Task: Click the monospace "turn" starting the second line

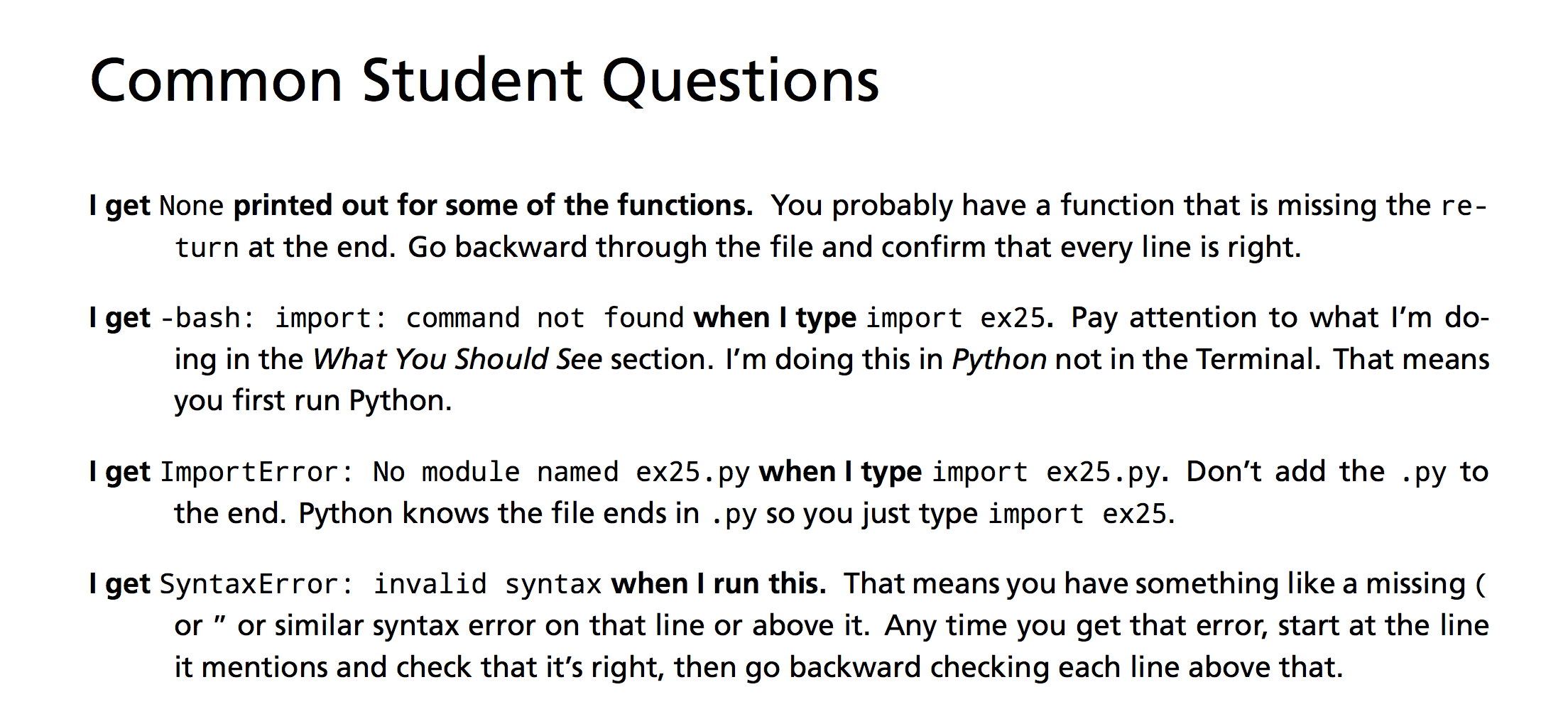Action: 207,248
